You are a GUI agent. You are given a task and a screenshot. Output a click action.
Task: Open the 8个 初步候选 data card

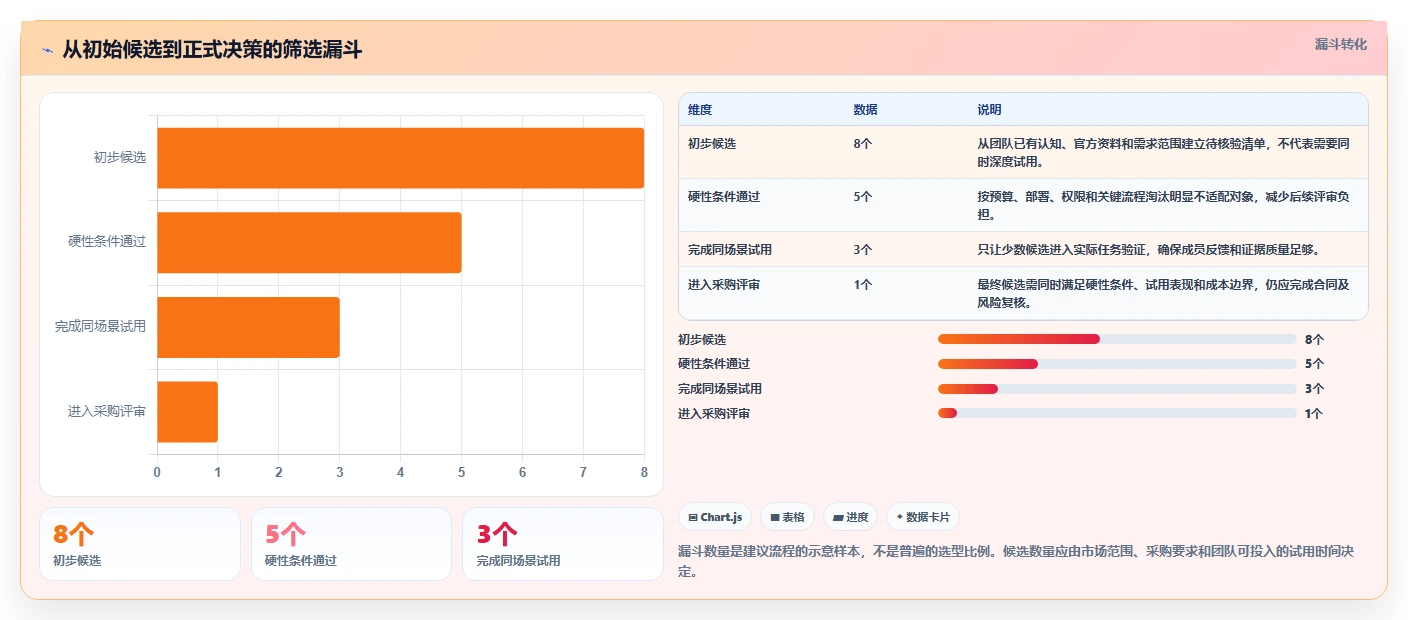(x=140, y=544)
